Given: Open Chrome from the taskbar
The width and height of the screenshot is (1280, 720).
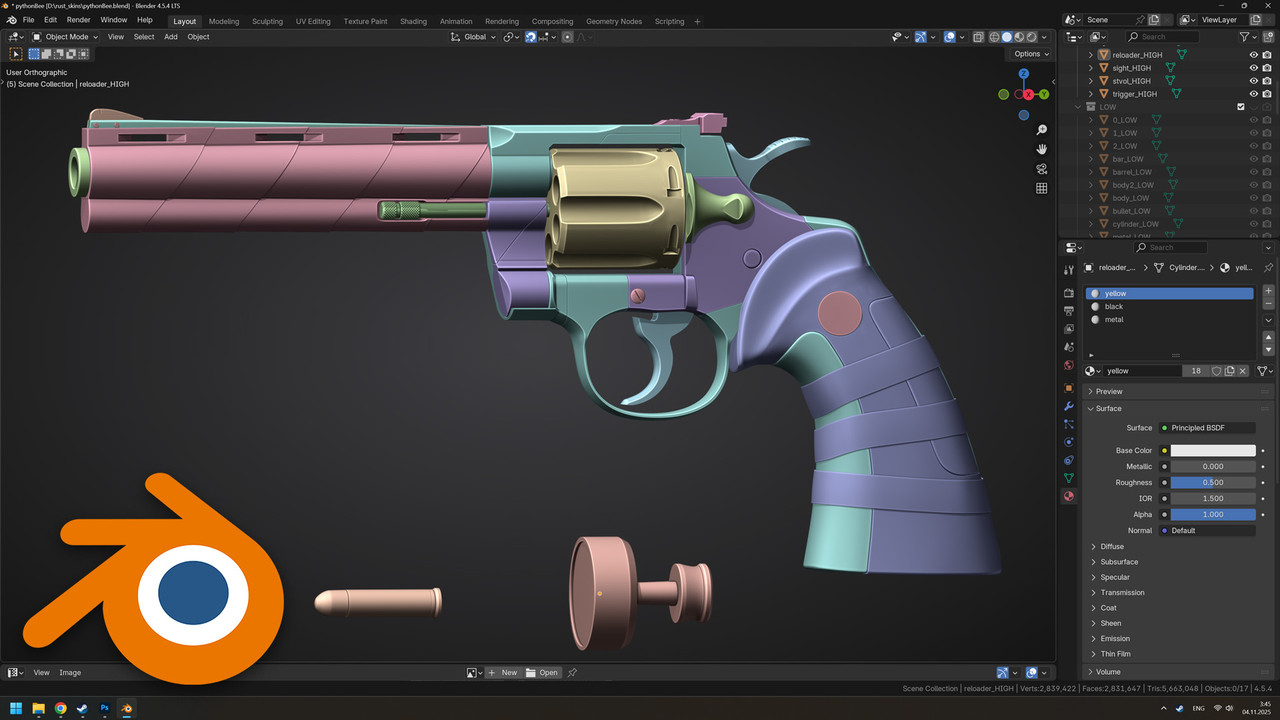Looking at the screenshot, I should point(61,709).
